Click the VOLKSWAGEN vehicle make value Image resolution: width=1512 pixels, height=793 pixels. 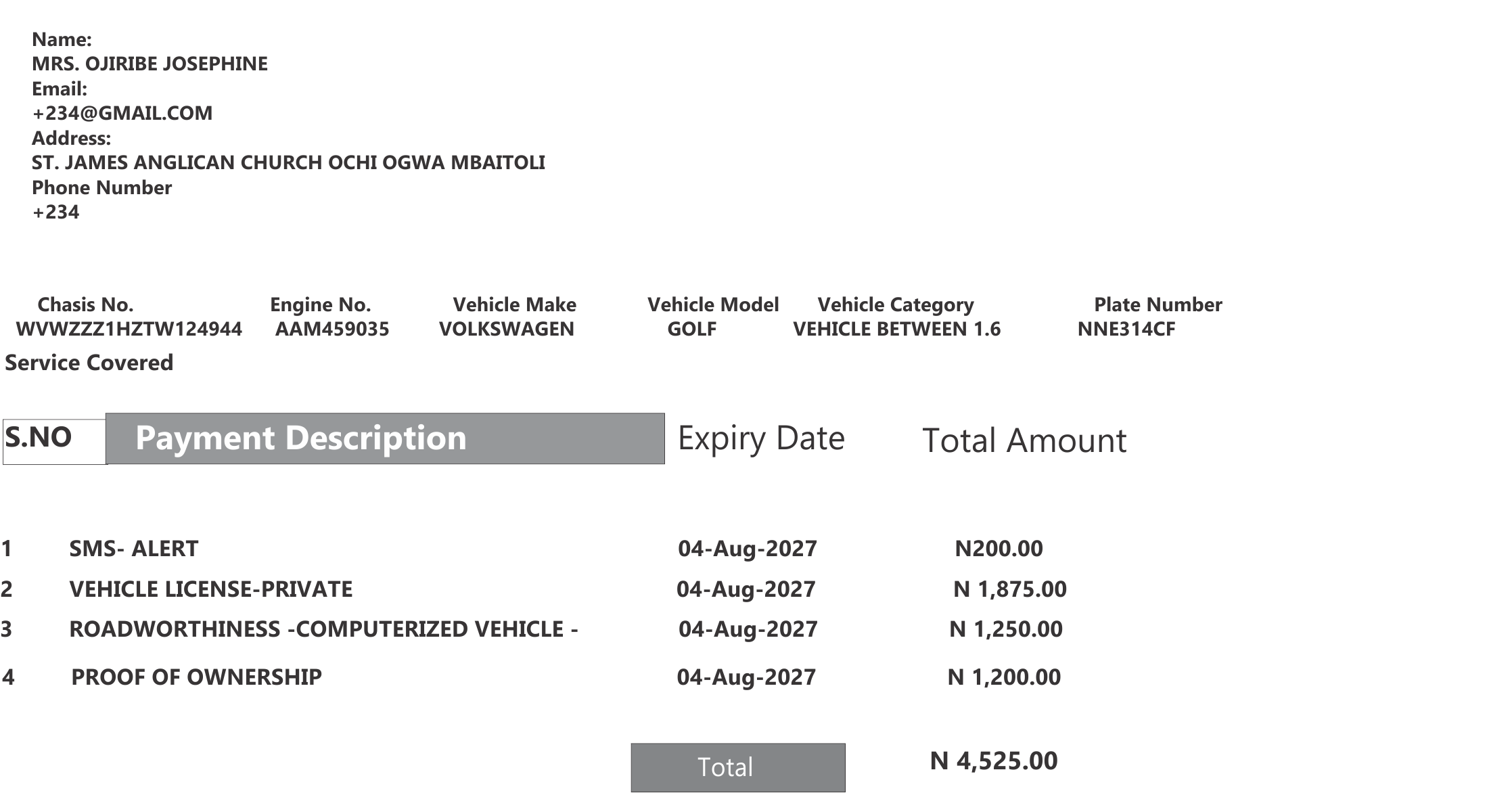coord(507,329)
